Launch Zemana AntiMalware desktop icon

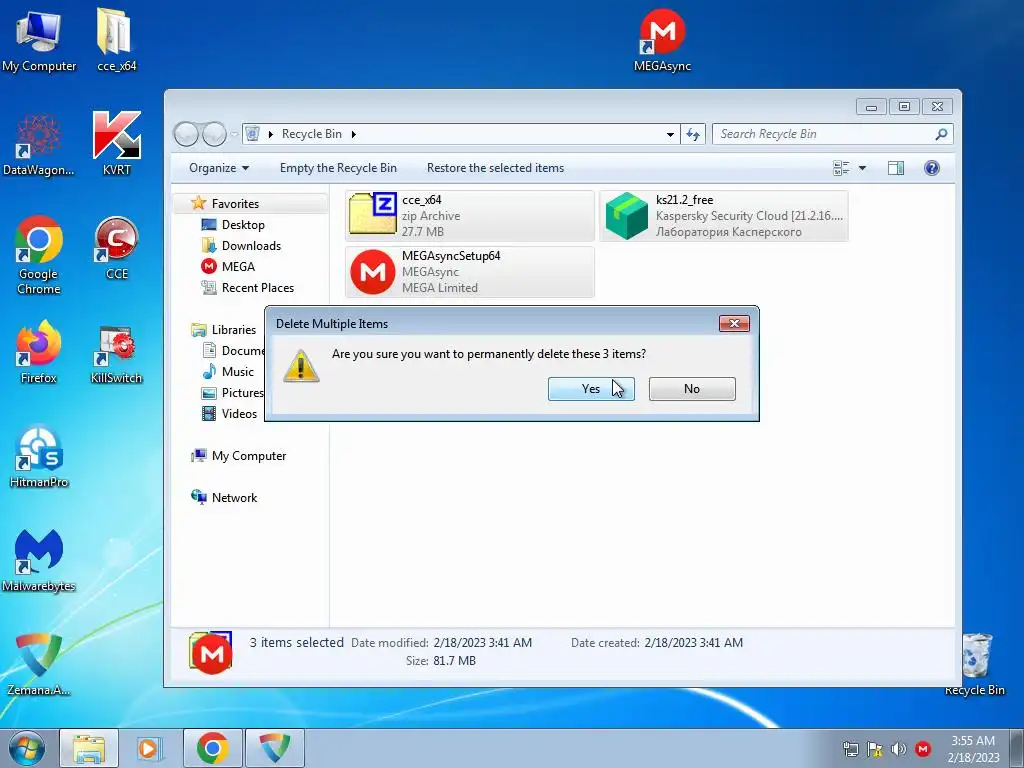(x=39, y=664)
